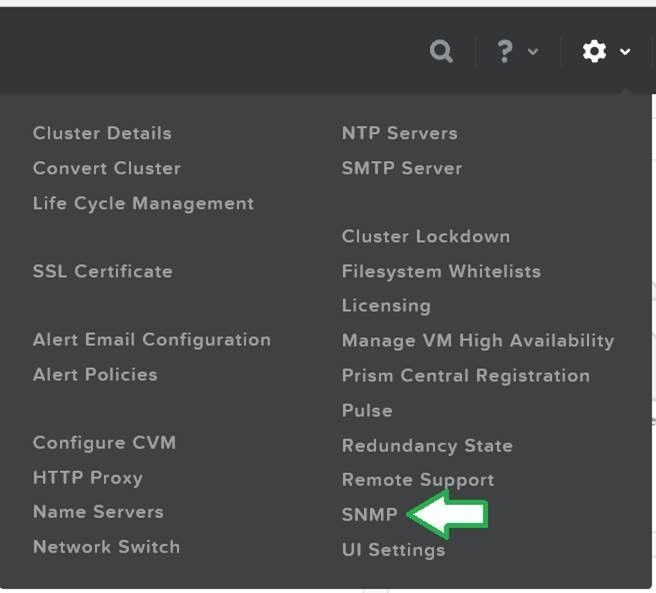The image size is (656, 593).
Task: Open Cluster Details
Action: click(102, 133)
